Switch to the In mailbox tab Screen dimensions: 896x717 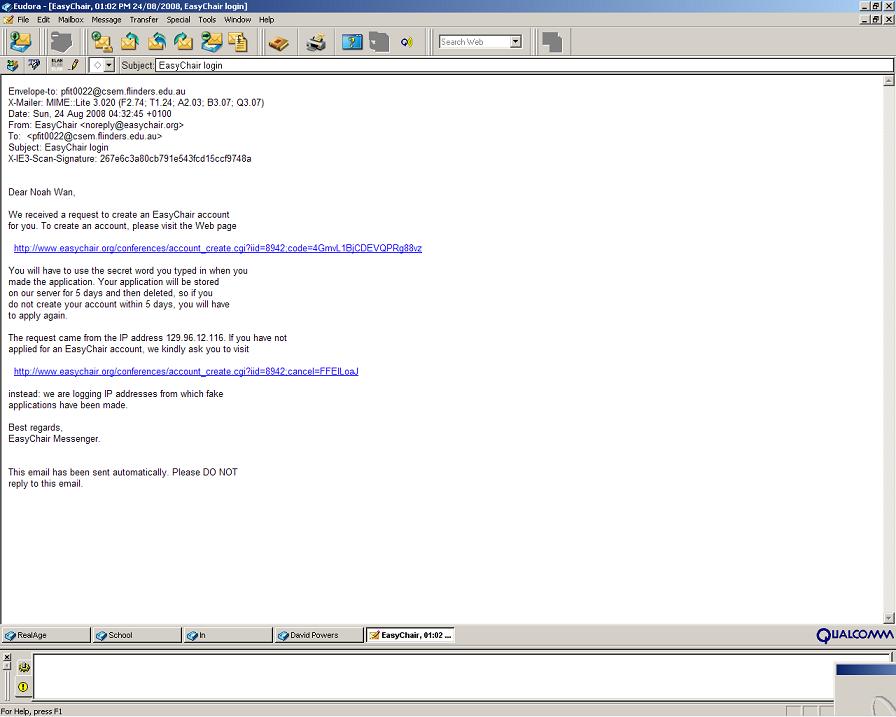coord(228,635)
